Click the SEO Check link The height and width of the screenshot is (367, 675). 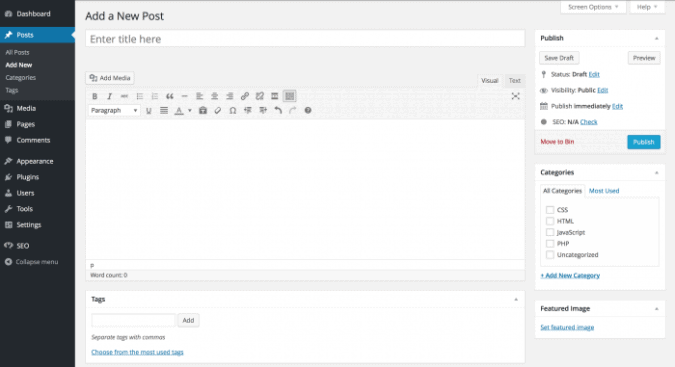pyautogui.click(x=588, y=122)
